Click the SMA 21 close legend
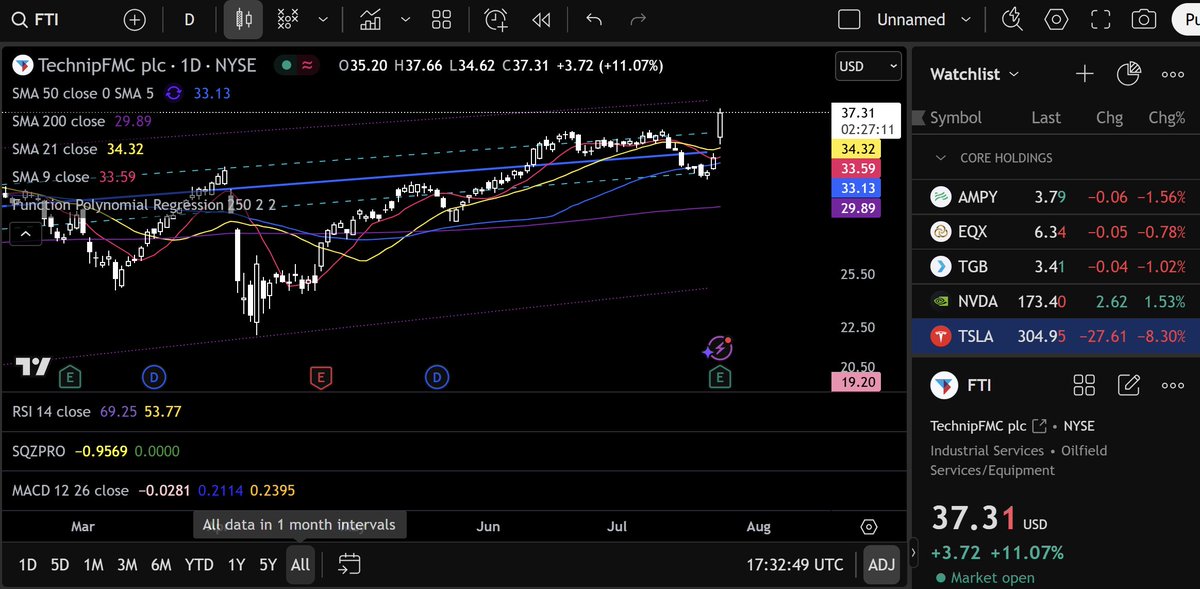Viewport: 1200px width, 589px height. coord(54,149)
